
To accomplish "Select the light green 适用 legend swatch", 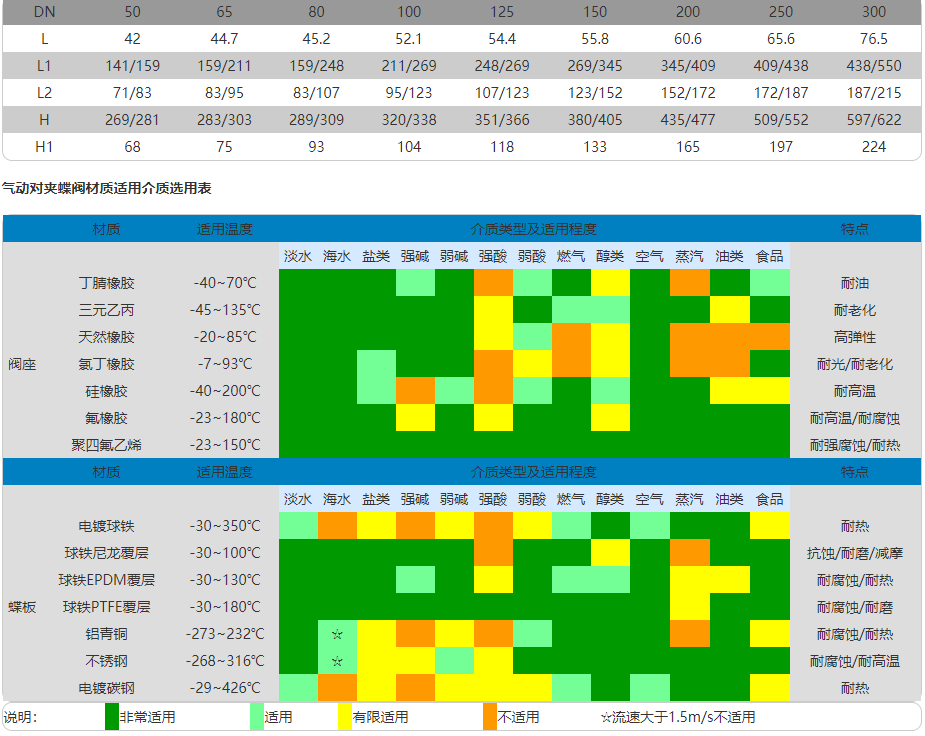I will pyautogui.click(x=256, y=717).
